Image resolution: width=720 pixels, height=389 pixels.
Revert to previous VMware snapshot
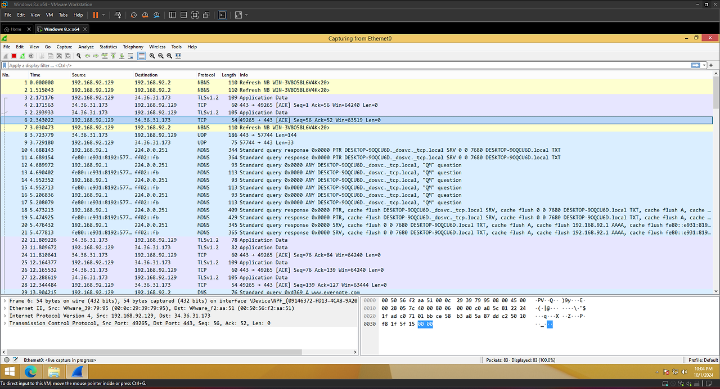pyautogui.click(x=145, y=15)
